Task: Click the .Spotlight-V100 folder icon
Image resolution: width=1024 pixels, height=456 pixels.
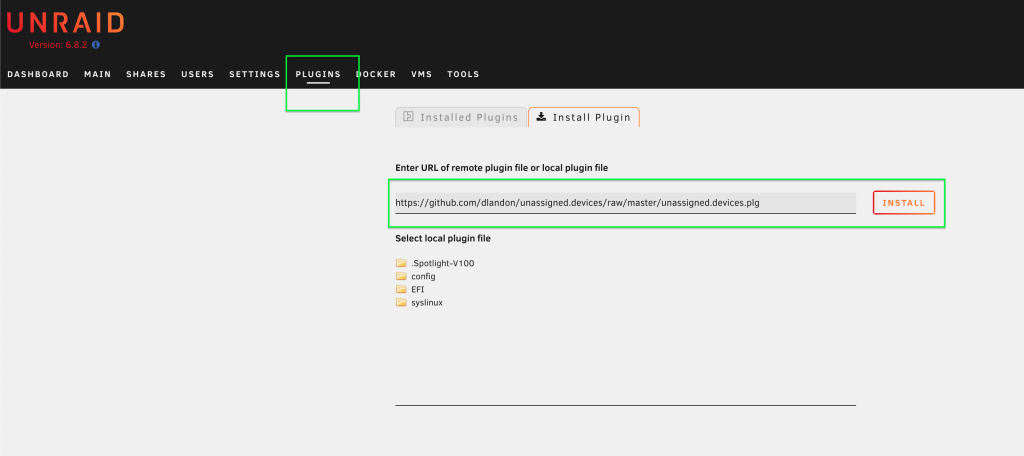Action: (x=401, y=263)
